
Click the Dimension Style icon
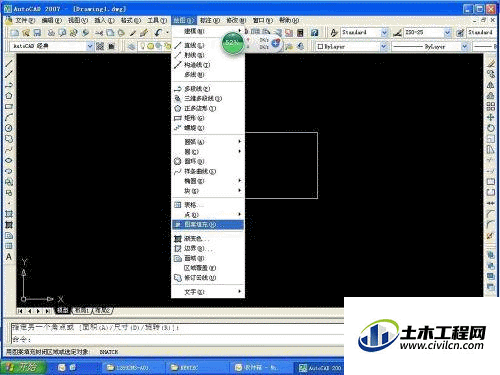(397, 33)
